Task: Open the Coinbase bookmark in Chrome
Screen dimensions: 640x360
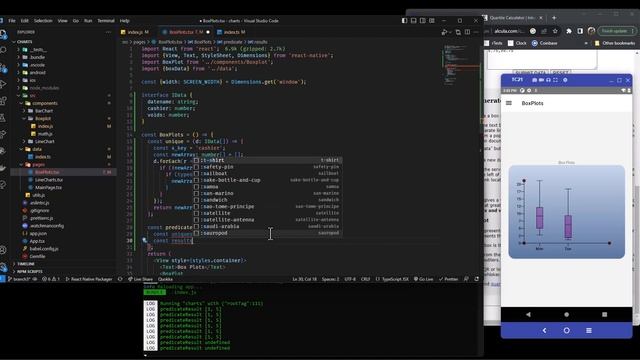Action: coord(544,43)
